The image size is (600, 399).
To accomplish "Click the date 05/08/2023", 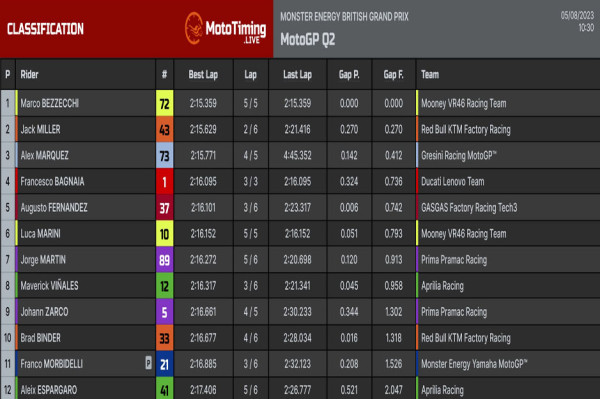I will pyautogui.click(x=577, y=15).
